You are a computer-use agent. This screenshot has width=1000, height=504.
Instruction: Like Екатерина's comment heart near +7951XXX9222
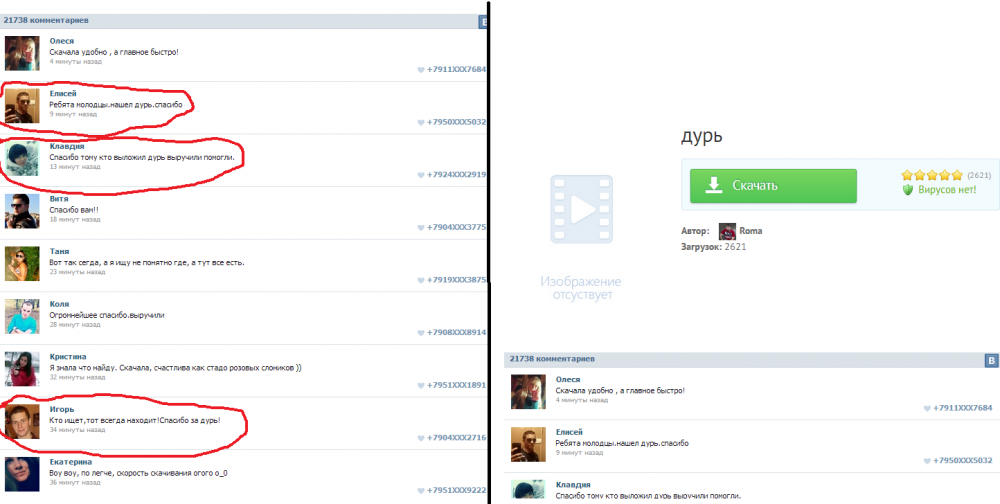pyautogui.click(x=421, y=490)
